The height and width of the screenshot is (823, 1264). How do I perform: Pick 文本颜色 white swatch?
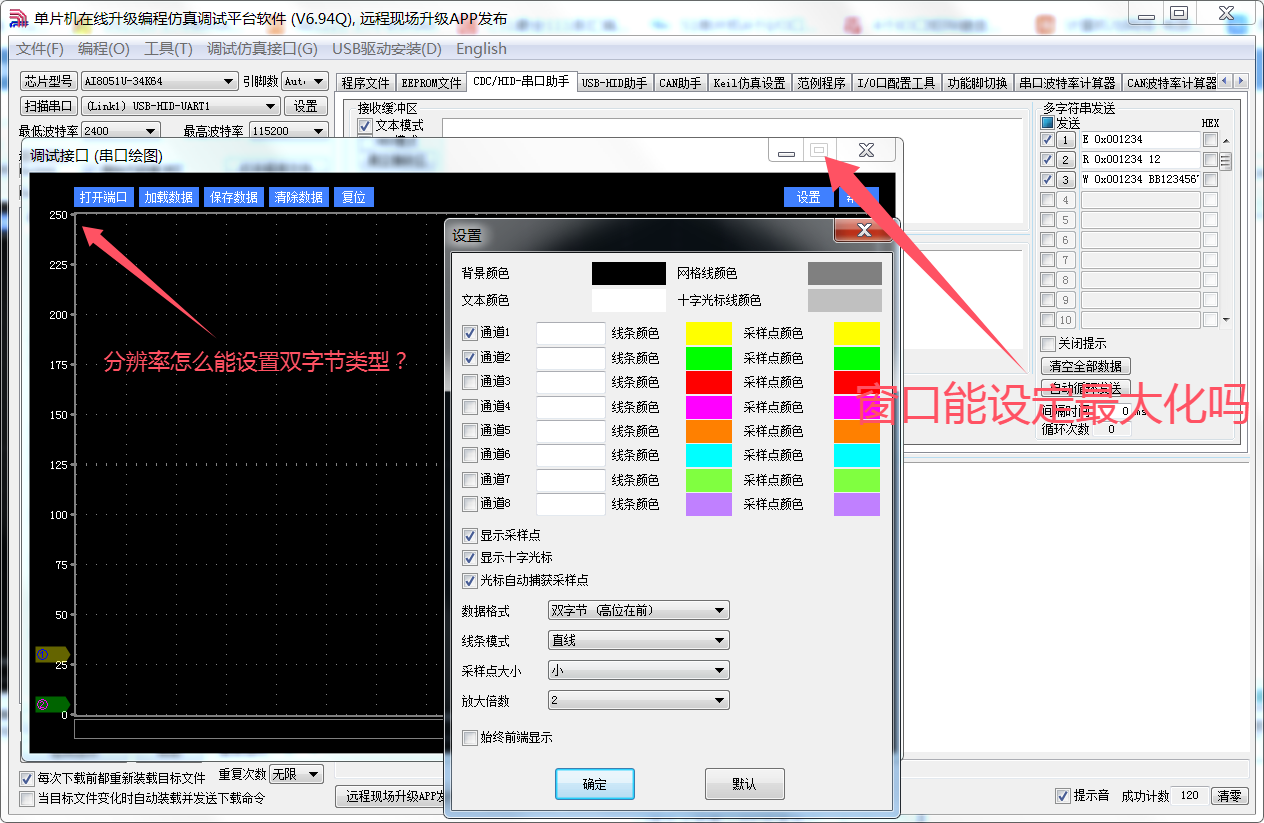(628, 300)
